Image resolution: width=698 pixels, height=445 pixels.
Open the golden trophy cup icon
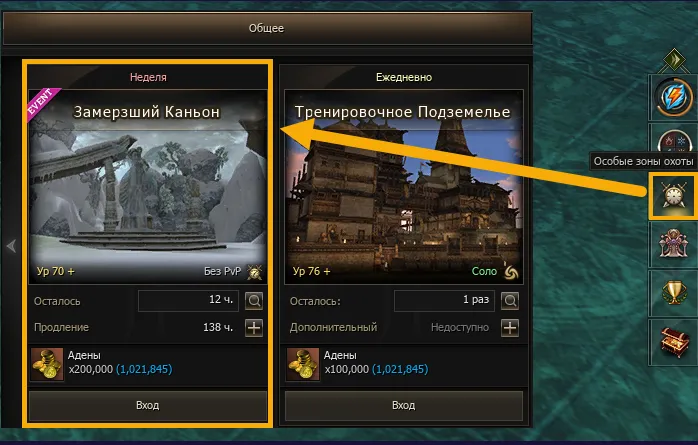point(674,293)
